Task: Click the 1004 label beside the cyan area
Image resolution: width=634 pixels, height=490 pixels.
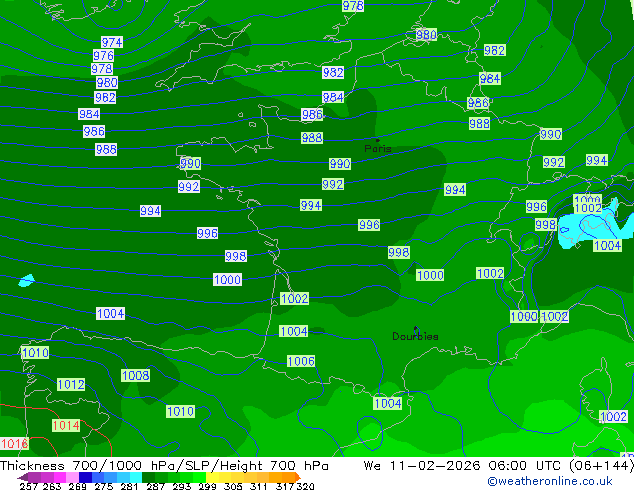Action: [607, 245]
